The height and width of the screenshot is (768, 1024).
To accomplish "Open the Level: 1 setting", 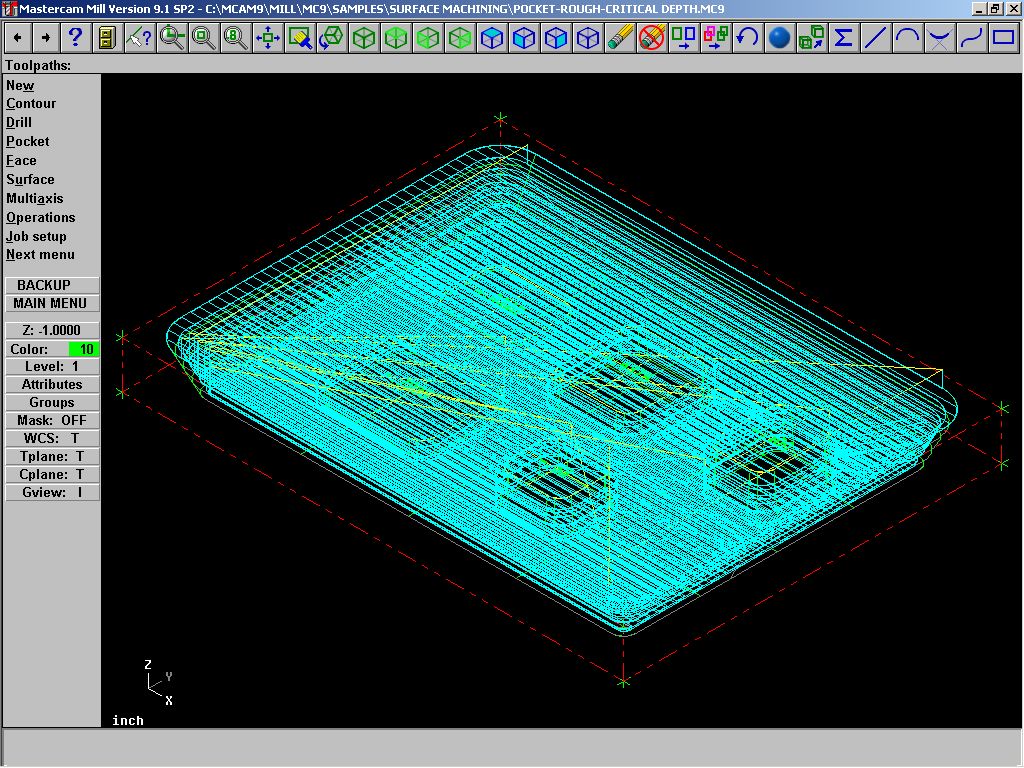I will click(52, 366).
